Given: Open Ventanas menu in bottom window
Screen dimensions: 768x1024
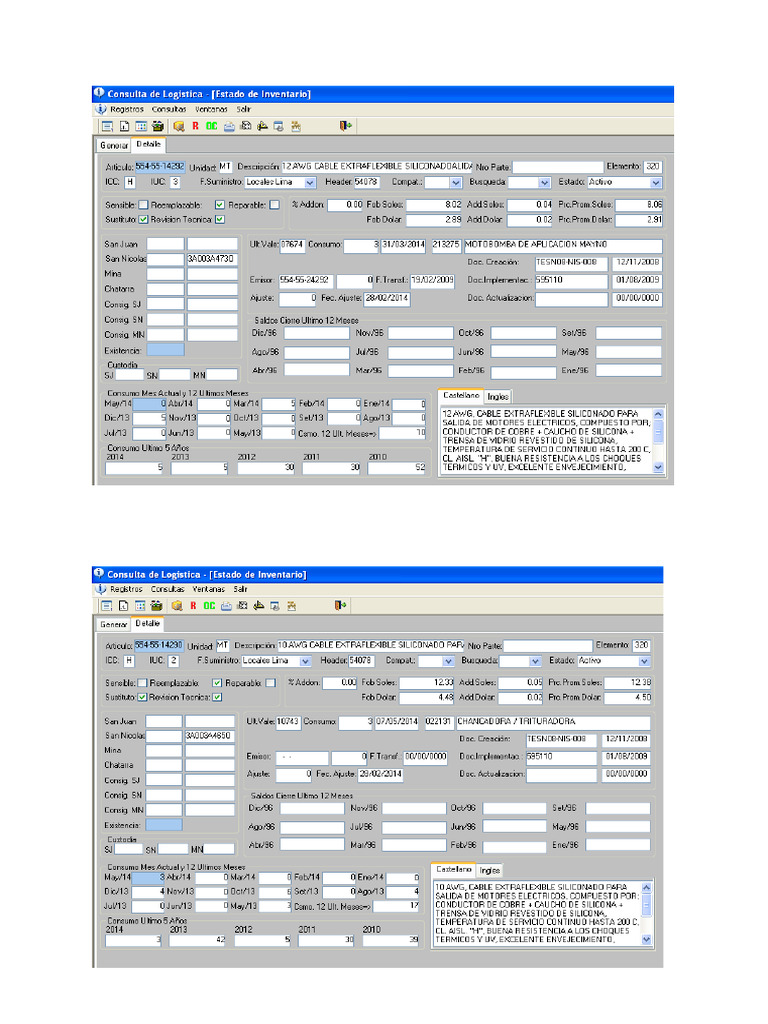Looking at the screenshot, I should (208, 589).
